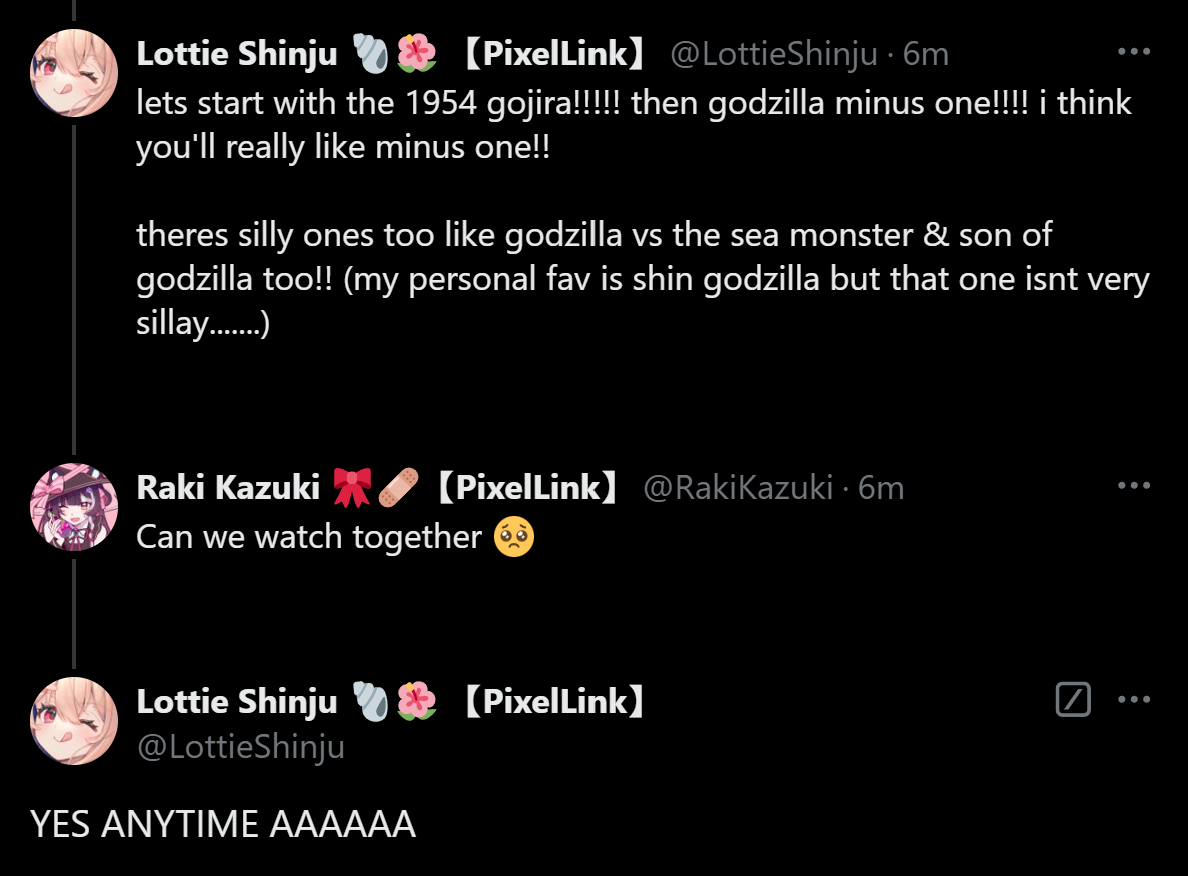Image resolution: width=1188 pixels, height=876 pixels.
Task: Click the "YES ANYTIME AAAAAA" tweet text
Action: click(x=222, y=825)
